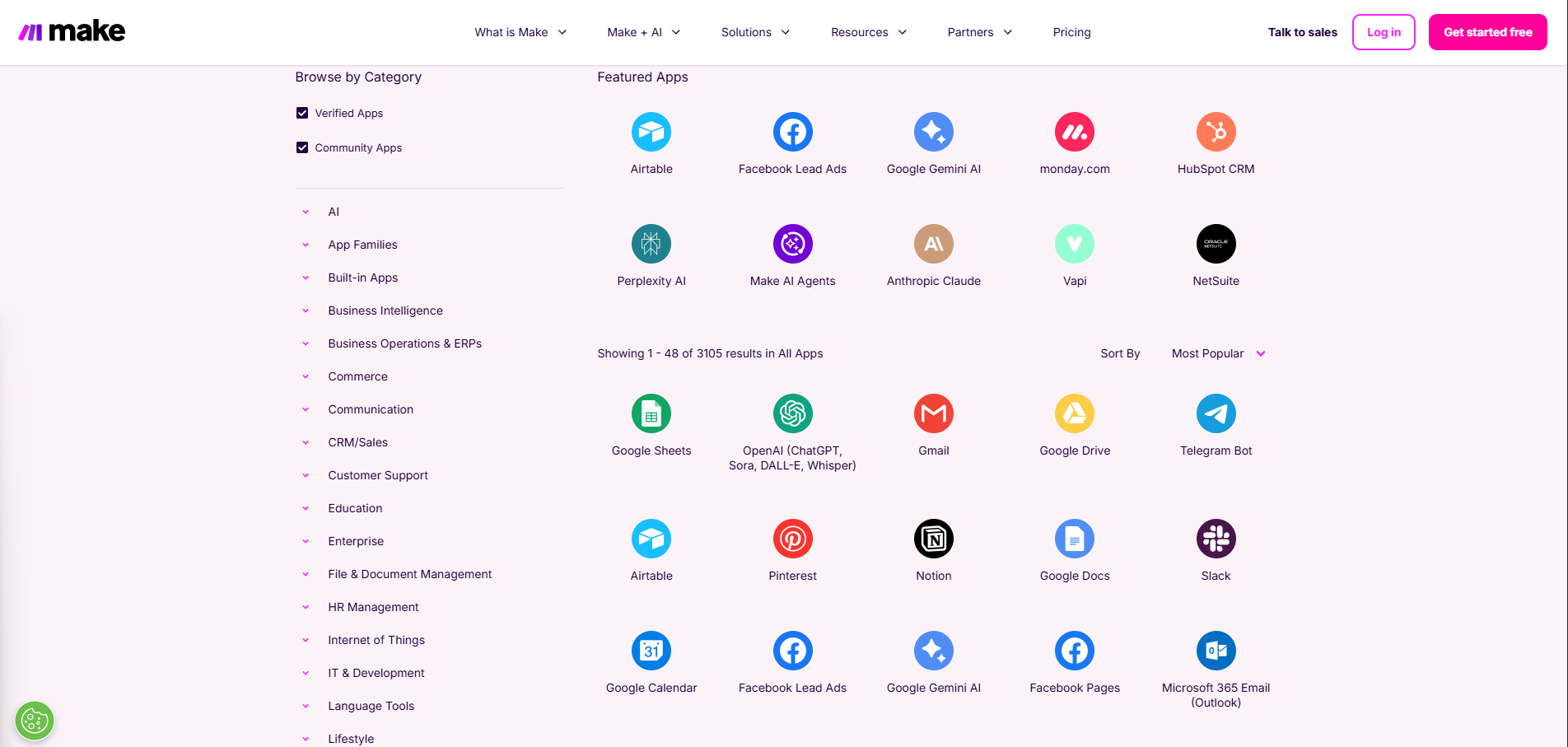Go to the Pricing page link
Screen dimensions: 1568x747
(1071, 32)
